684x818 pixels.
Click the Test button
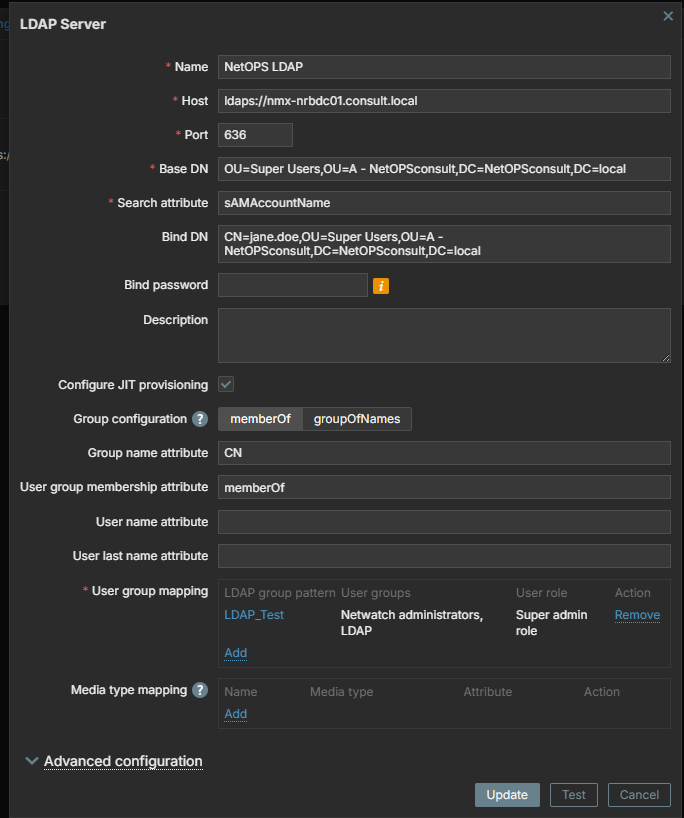click(574, 795)
